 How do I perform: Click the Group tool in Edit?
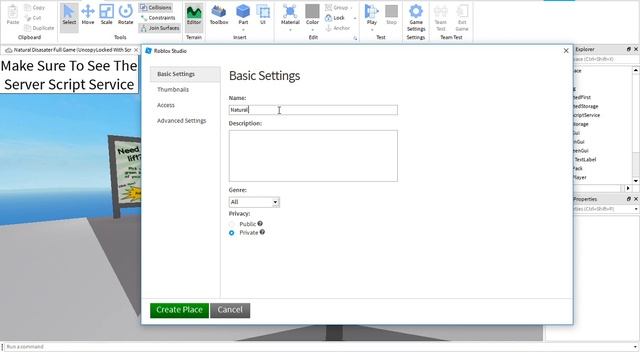[x=338, y=8]
